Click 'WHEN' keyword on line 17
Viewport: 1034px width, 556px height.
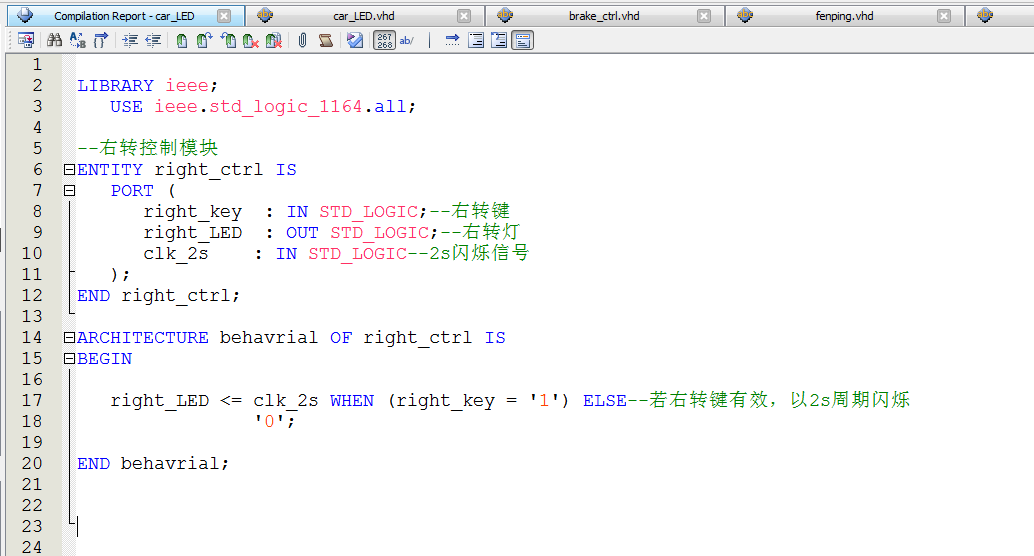[352, 401]
